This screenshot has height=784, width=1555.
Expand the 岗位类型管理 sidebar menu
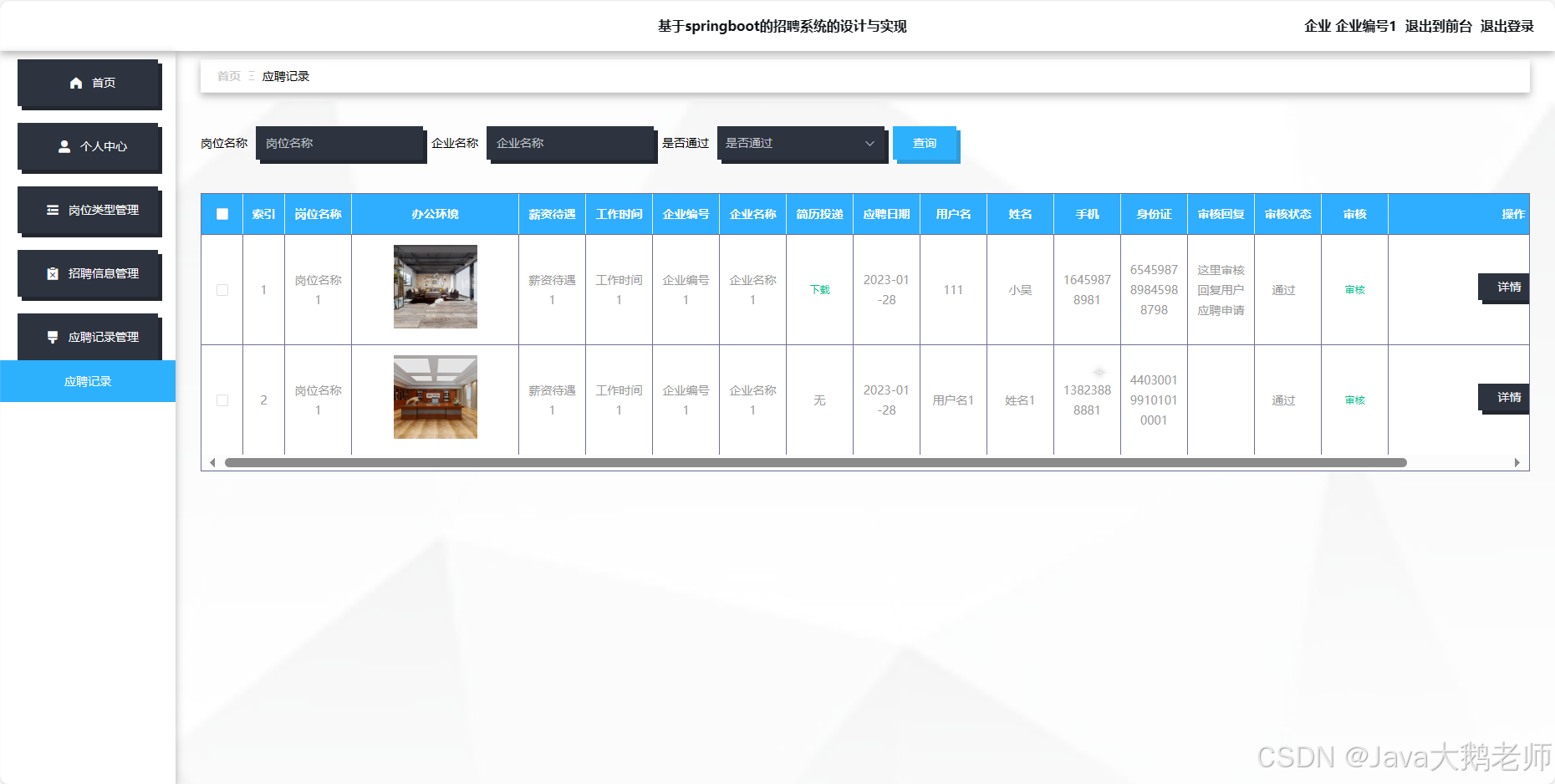[89, 211]
